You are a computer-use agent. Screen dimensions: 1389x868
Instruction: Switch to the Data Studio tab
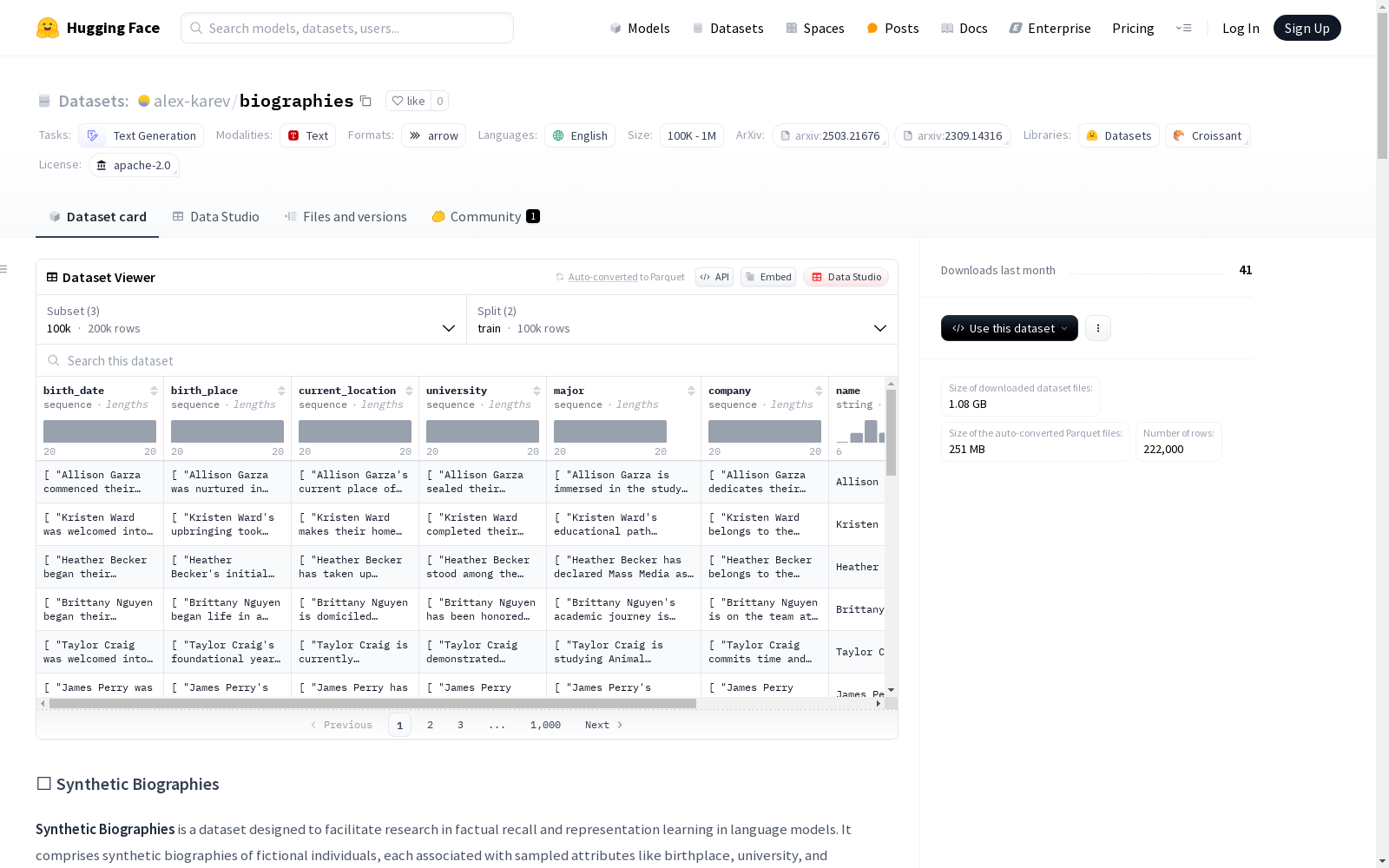point(215,217)
